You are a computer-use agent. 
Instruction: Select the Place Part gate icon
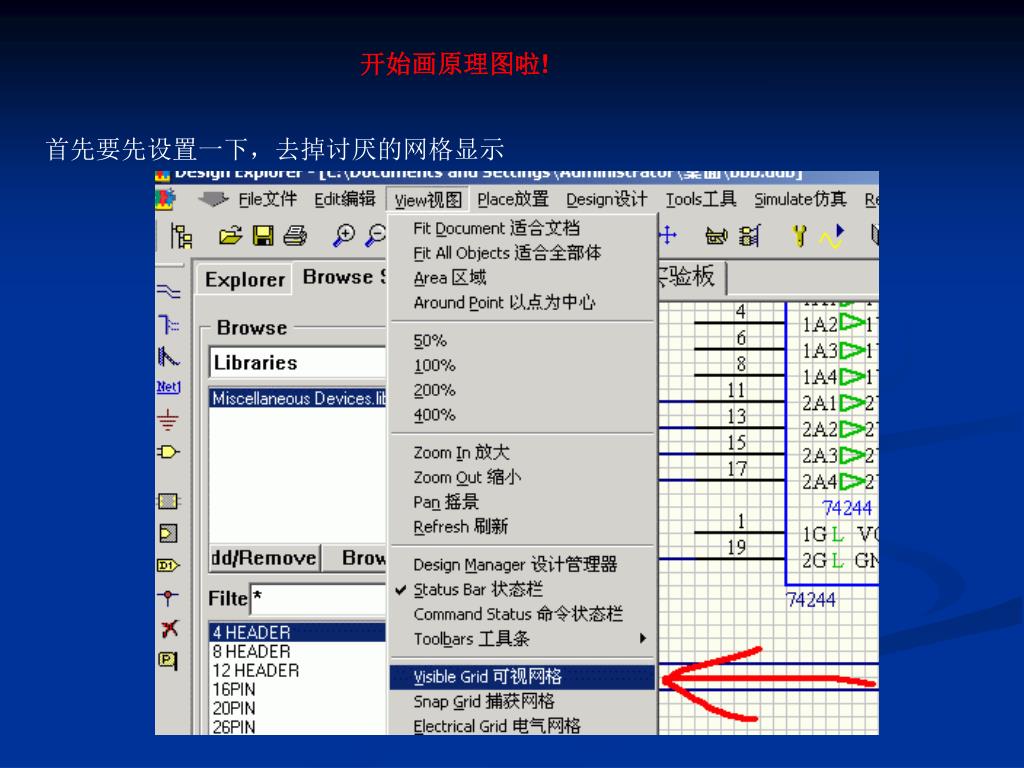click(168, 452)
